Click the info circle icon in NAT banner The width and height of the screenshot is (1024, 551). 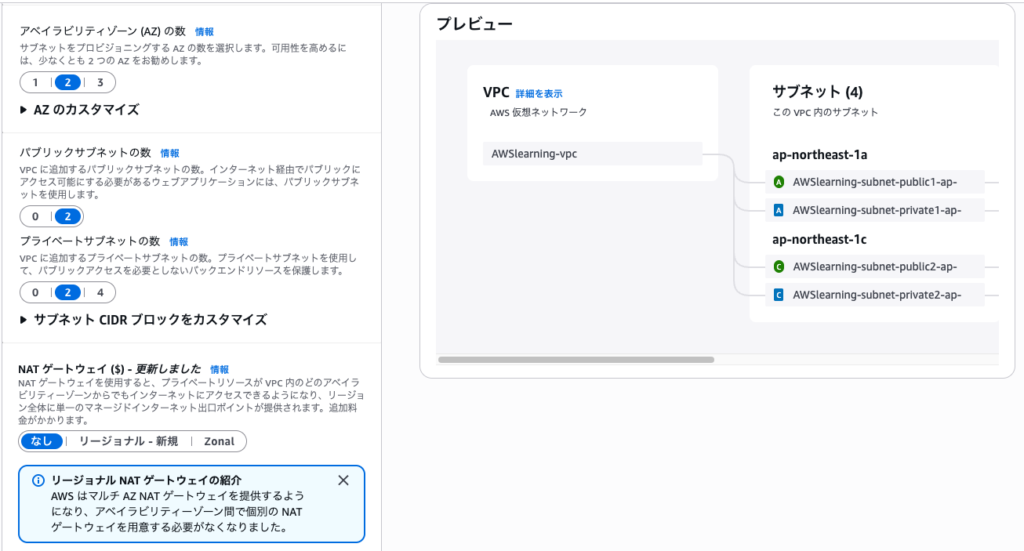click(x=37, y=481)
